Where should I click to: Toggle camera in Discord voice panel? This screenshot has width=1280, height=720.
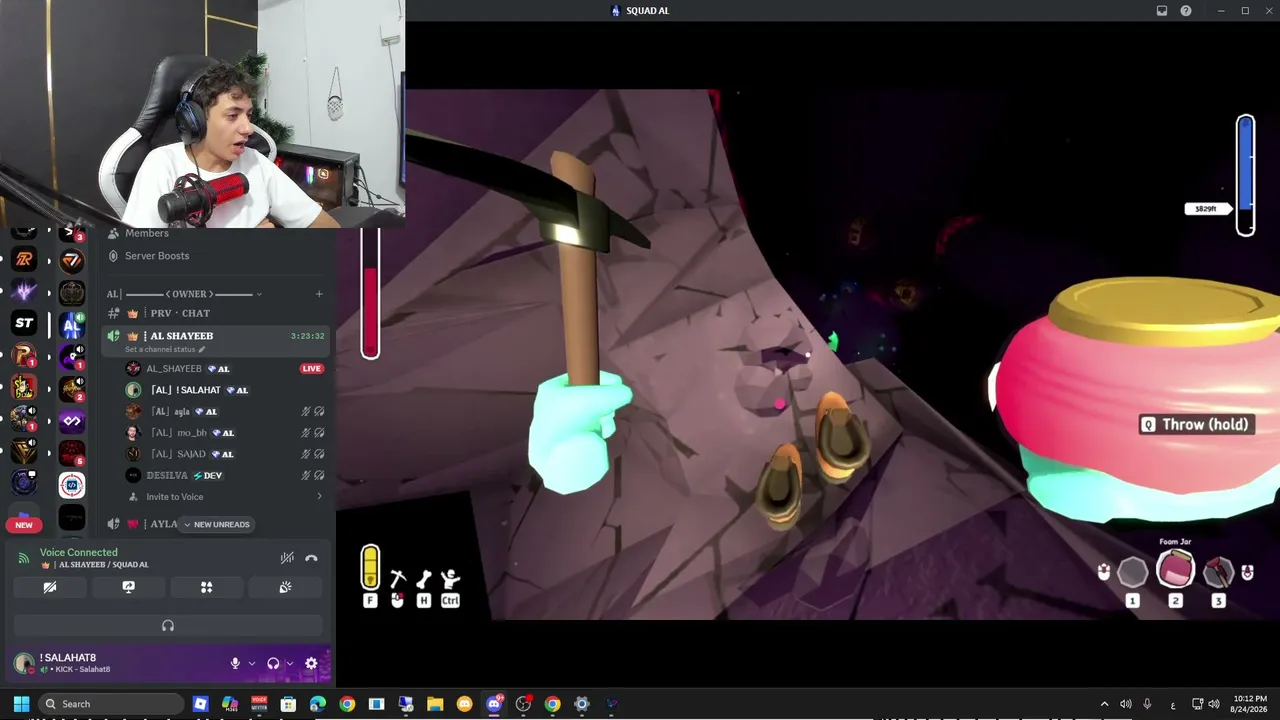click(50, 587)
